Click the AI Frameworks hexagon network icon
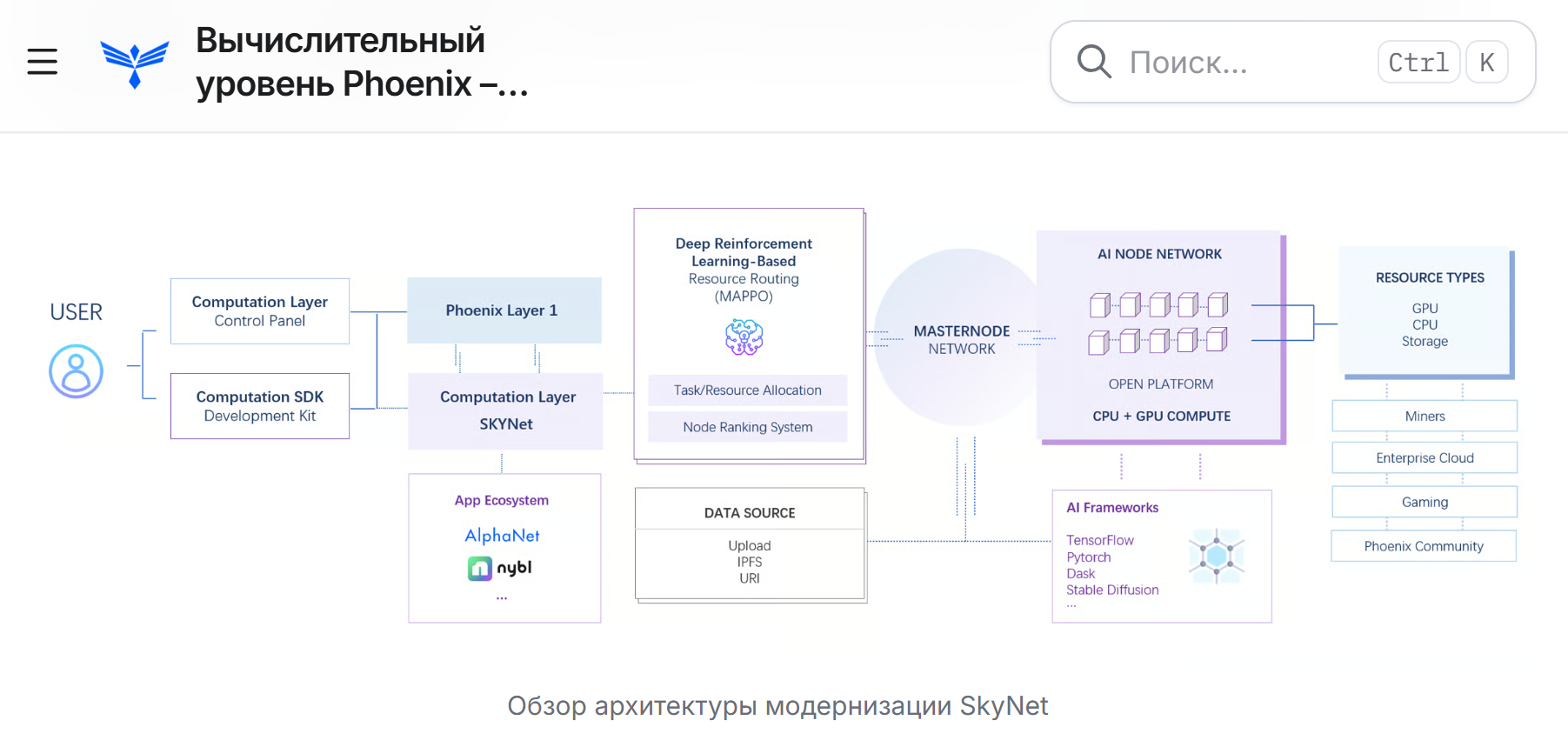This screenshot has height=747, width=1568. (1217, 556)
